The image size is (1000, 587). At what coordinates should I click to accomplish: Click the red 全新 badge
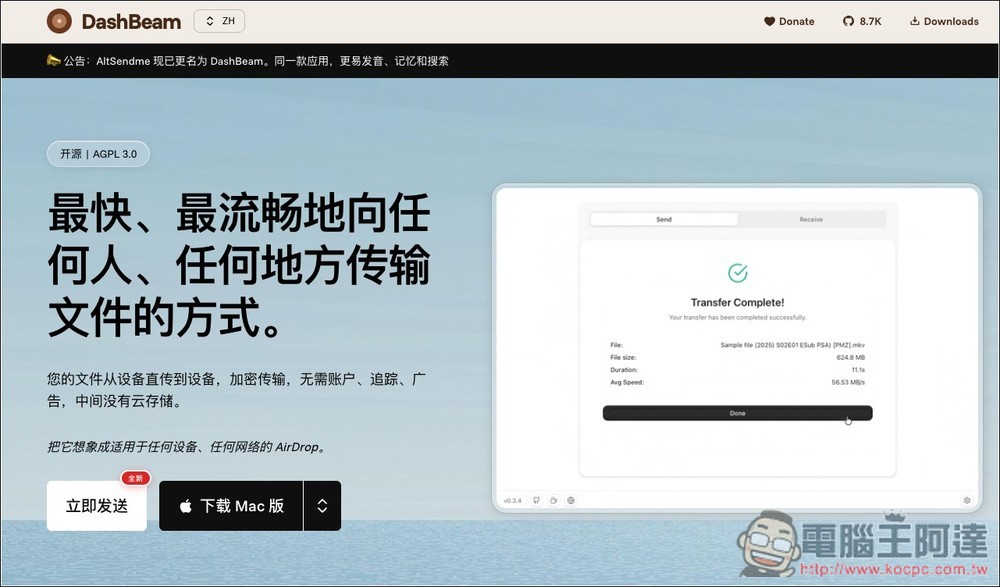[135, 478]
